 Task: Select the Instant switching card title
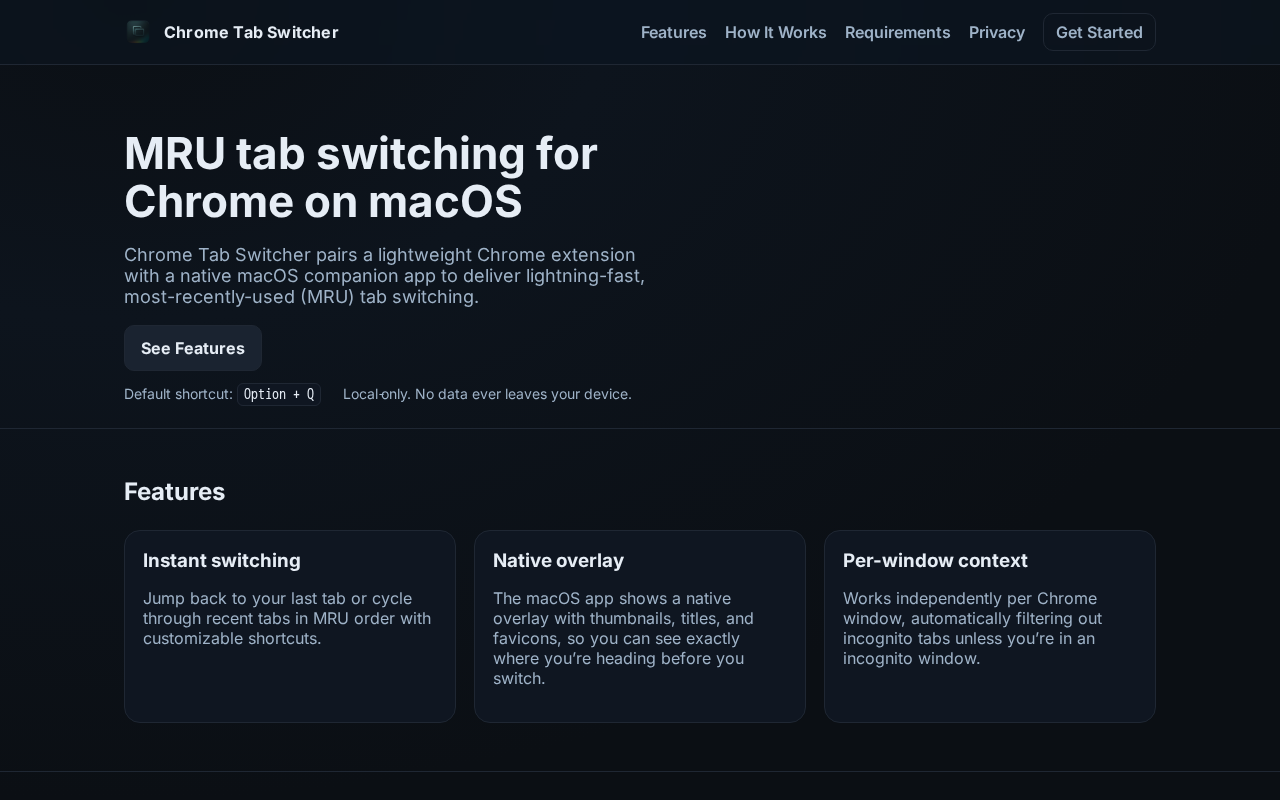[221, 561]
